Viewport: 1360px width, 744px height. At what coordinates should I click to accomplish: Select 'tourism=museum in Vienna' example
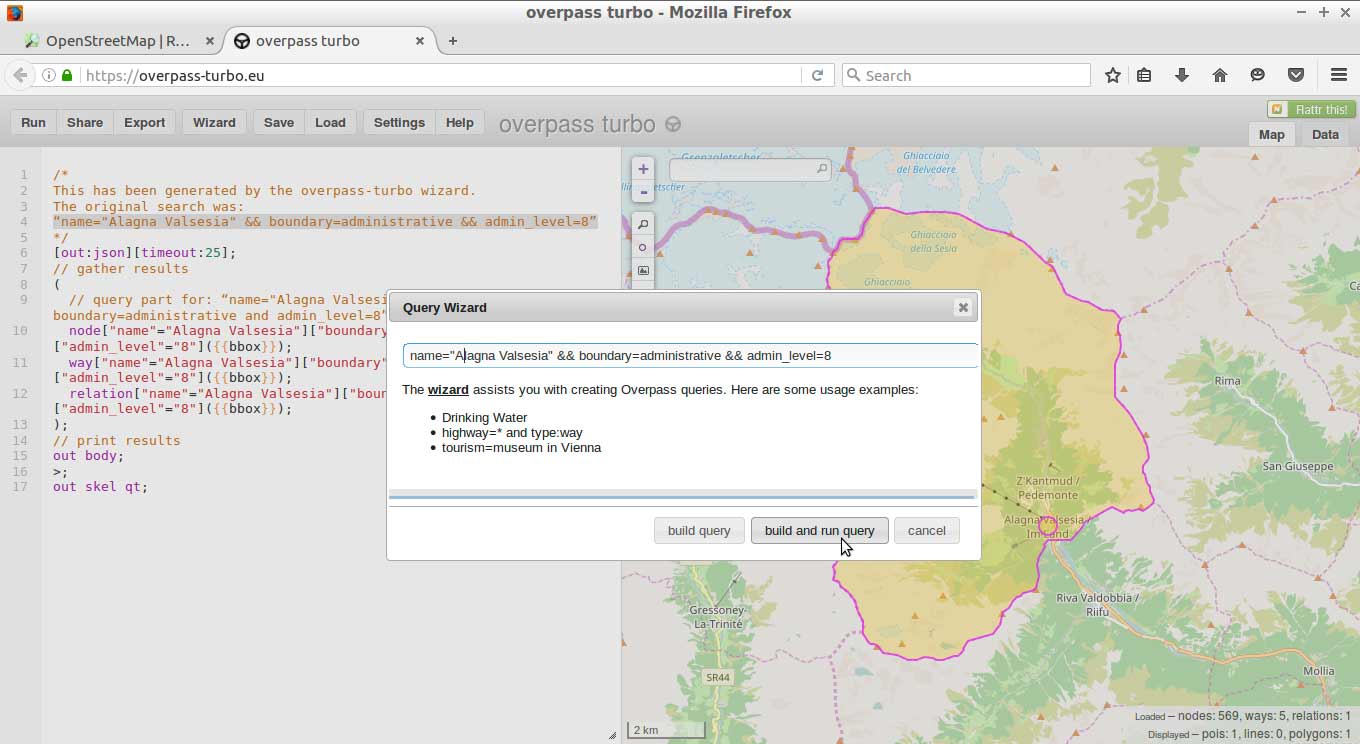pos(521,447)
